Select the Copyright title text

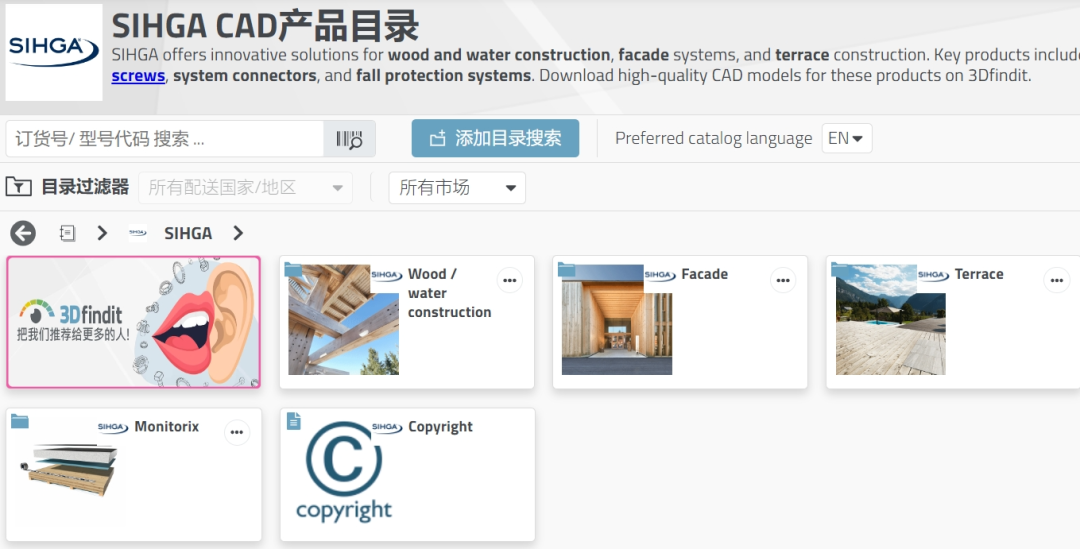pyautogui.click(x=440, y=427)
